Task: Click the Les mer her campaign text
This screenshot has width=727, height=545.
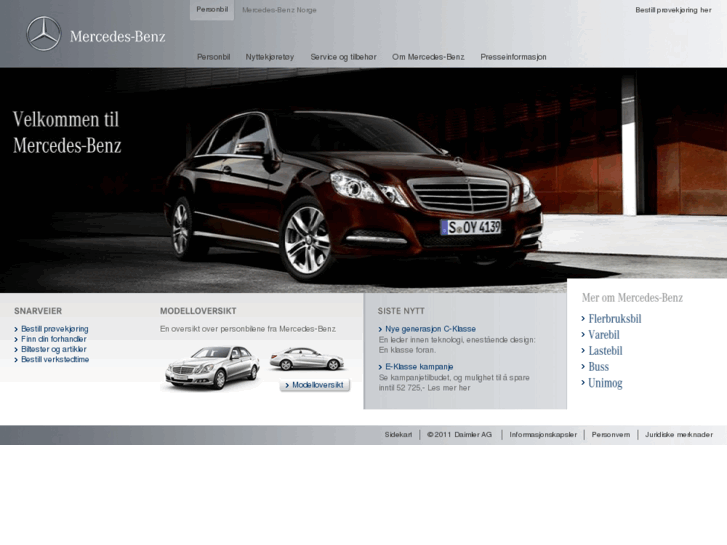Action: 448,388
